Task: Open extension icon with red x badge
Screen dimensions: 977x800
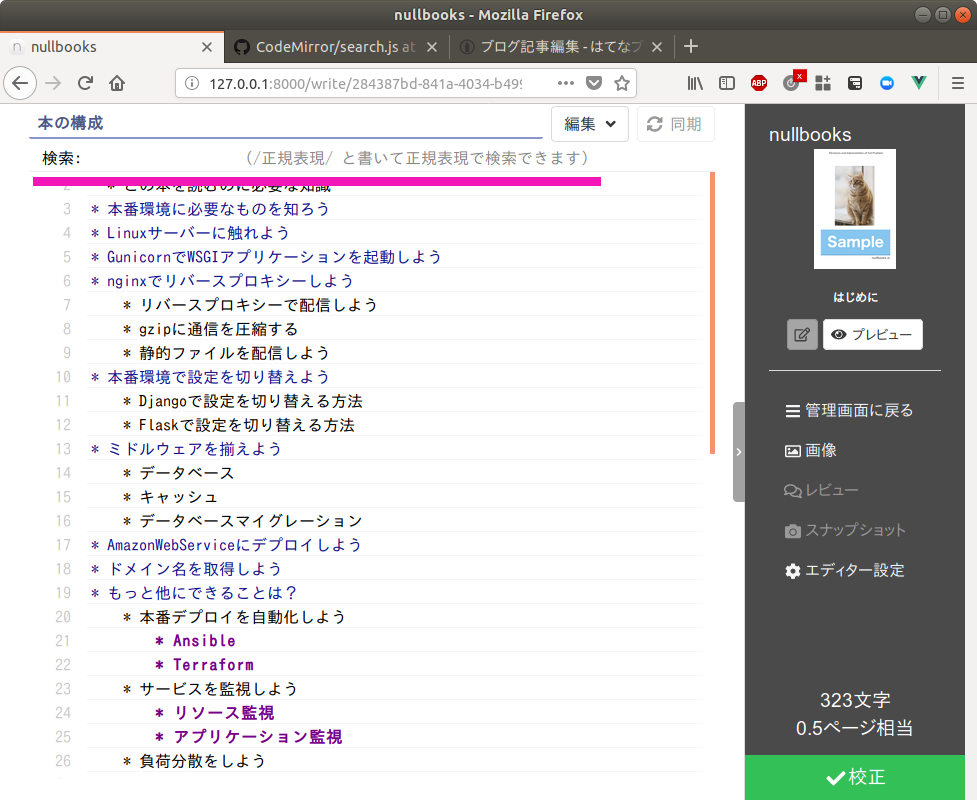Action: (793, 82)
